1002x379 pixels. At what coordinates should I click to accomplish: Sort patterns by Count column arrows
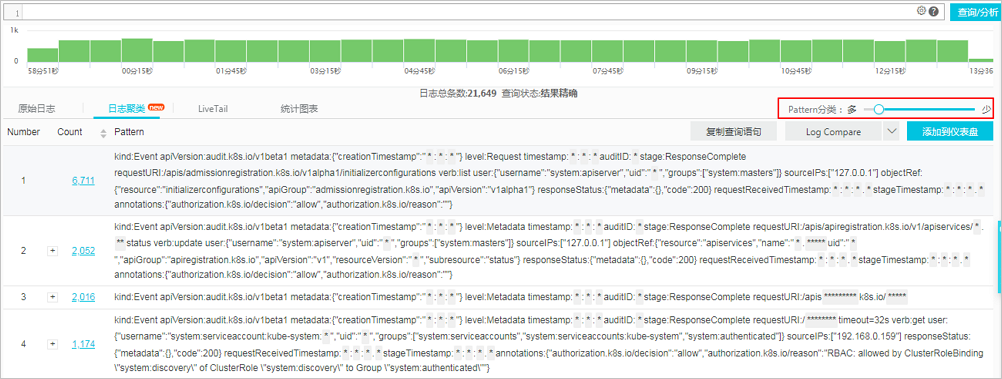pyautogui.click(x=104, y=133)
